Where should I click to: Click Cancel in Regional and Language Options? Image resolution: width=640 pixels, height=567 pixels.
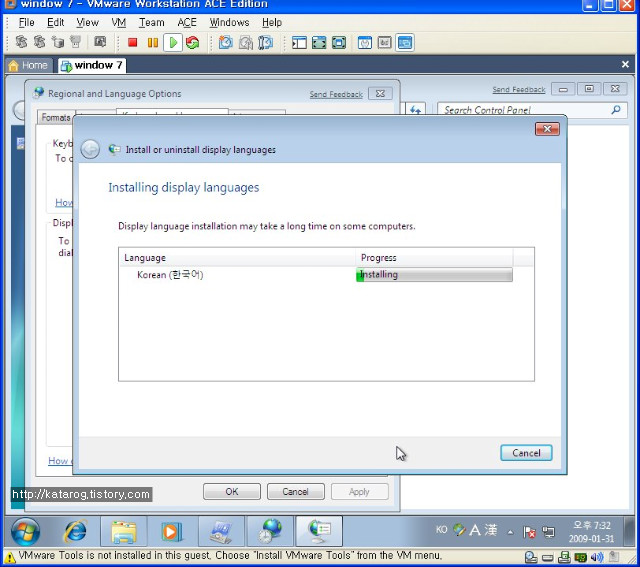pyautogui.click(x=296, y=491)
